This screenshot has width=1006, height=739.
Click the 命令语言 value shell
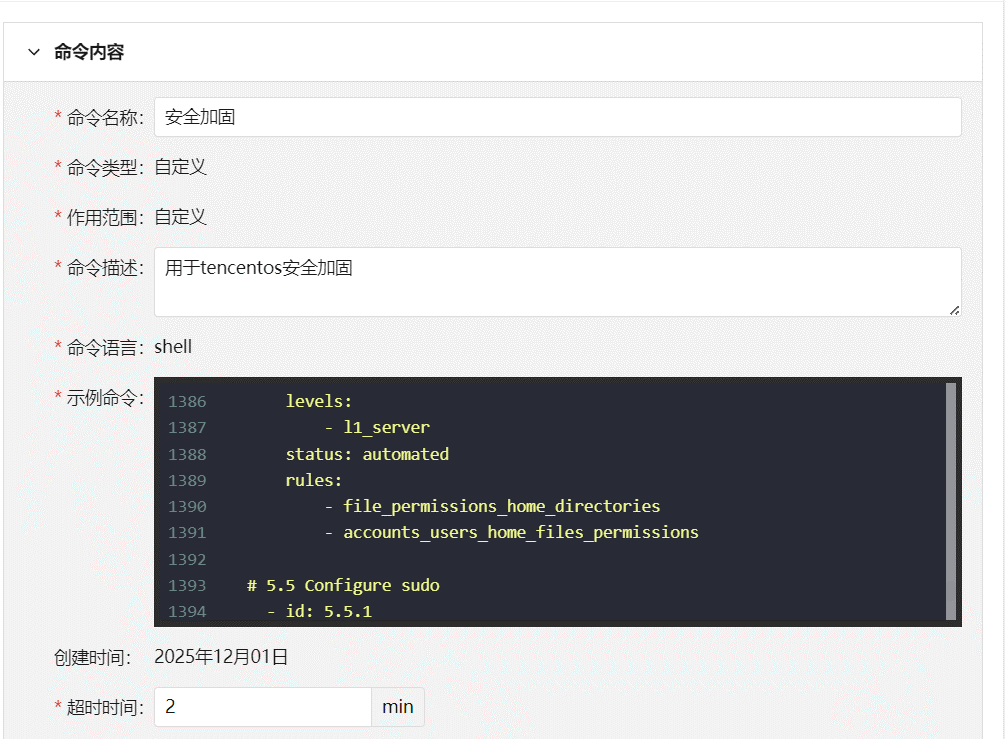(x=173, y=347)
